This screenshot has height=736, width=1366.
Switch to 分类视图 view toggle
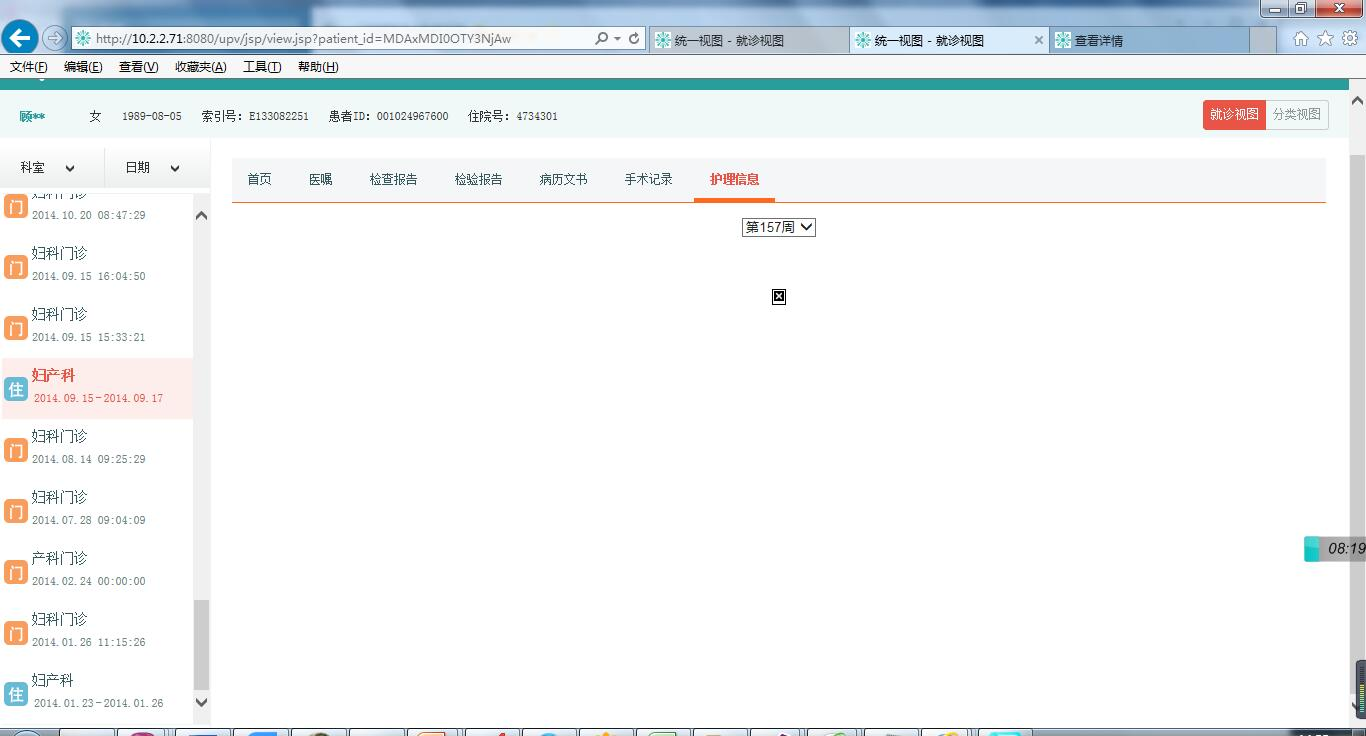coord(1296,115)
